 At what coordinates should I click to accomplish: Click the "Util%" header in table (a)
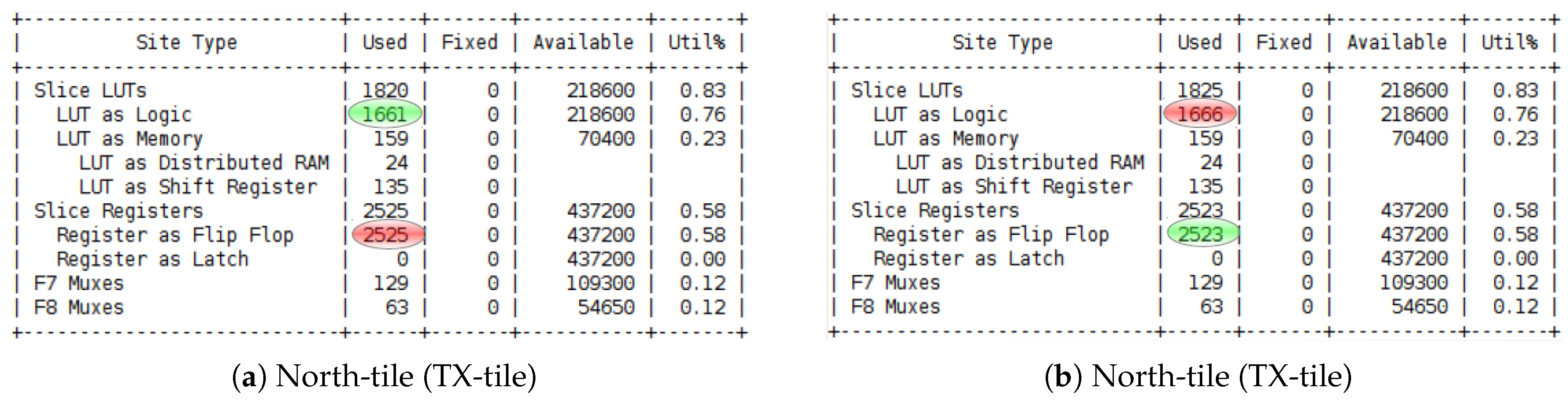(x=697, y=42)
